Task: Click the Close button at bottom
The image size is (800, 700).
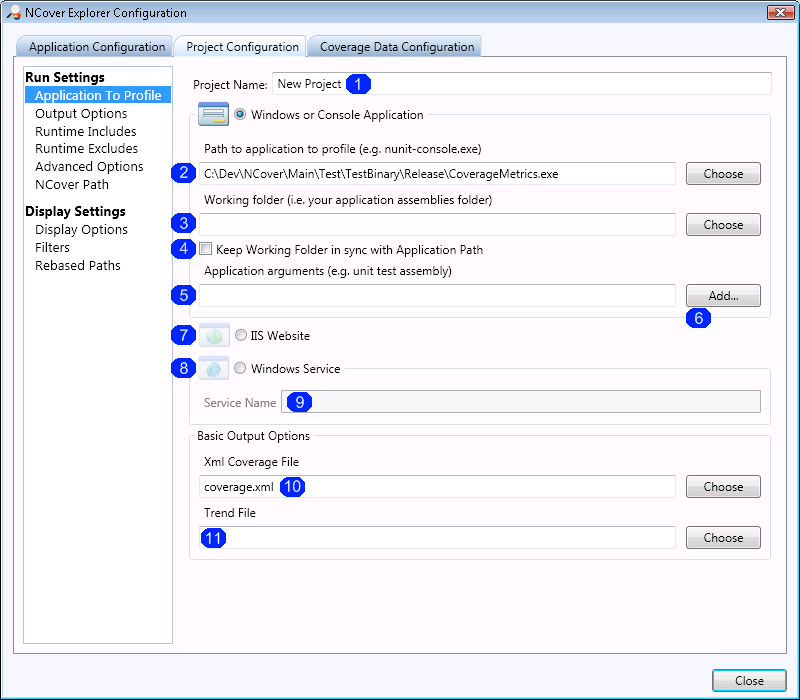Action: point(749,681)
